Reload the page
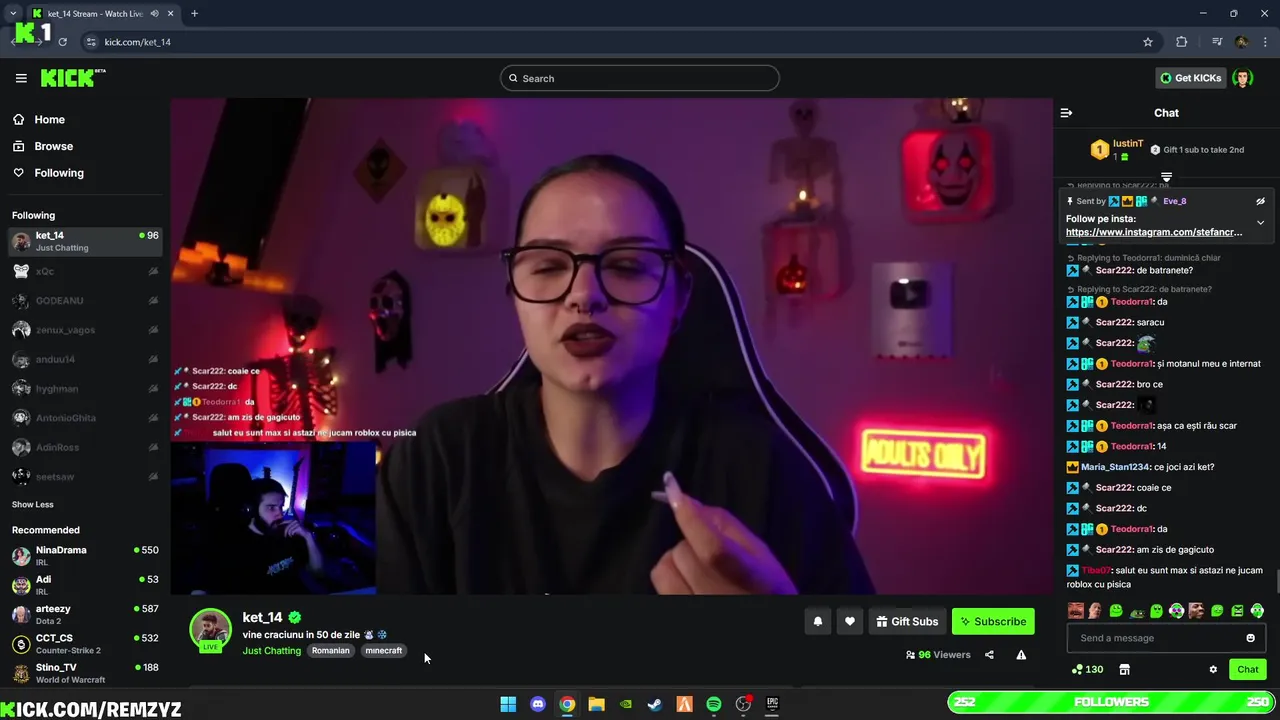1280x720 pixels. pyautogui.click(x=62, y=42)
